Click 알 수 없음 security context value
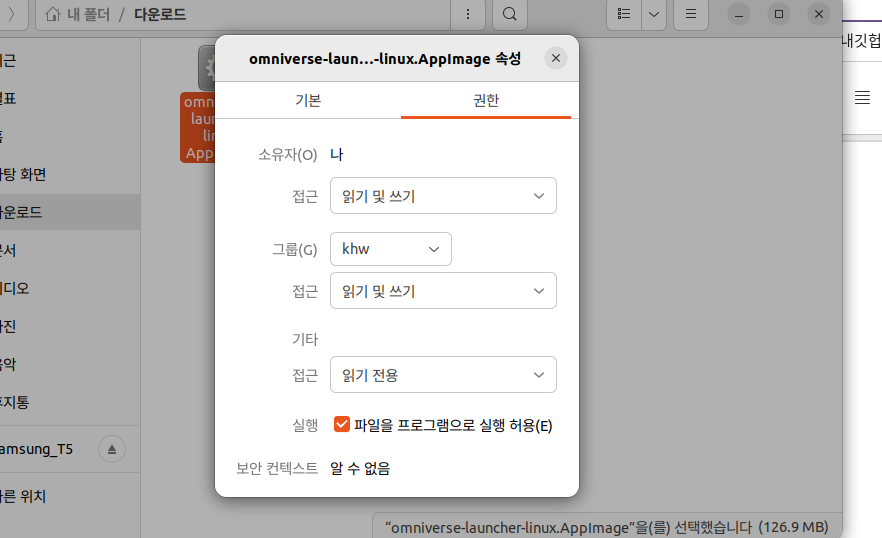 point(360,468)
